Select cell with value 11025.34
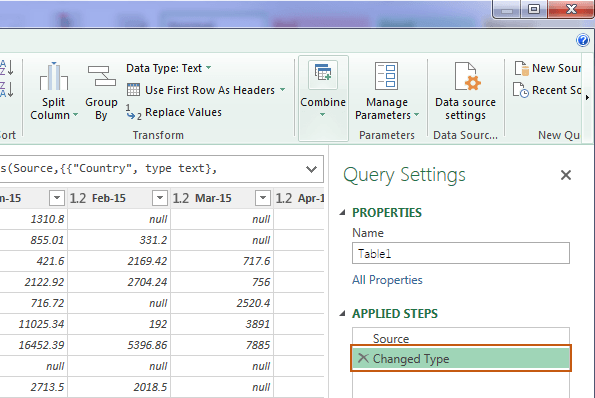Screen dimensions: 595x398 click(x=33, y=324)
